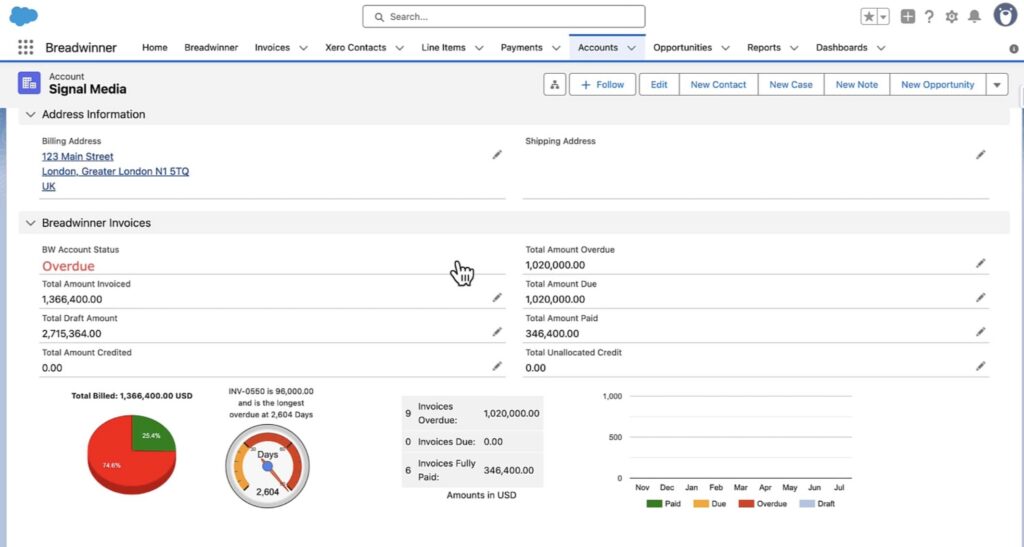Click the Salesforce cloud logo

click(24, 16)
